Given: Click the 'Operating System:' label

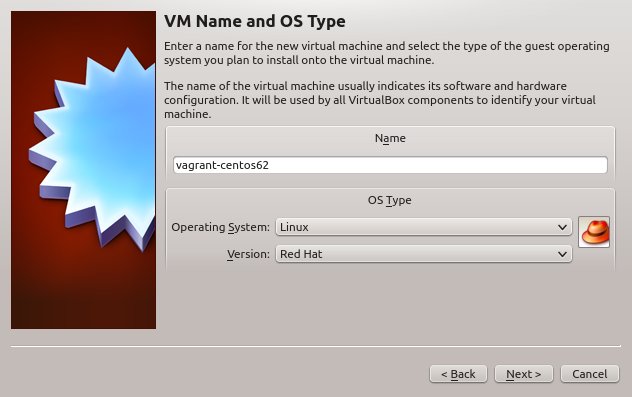Looking at the screenshot, I should (x=220, y=227).
